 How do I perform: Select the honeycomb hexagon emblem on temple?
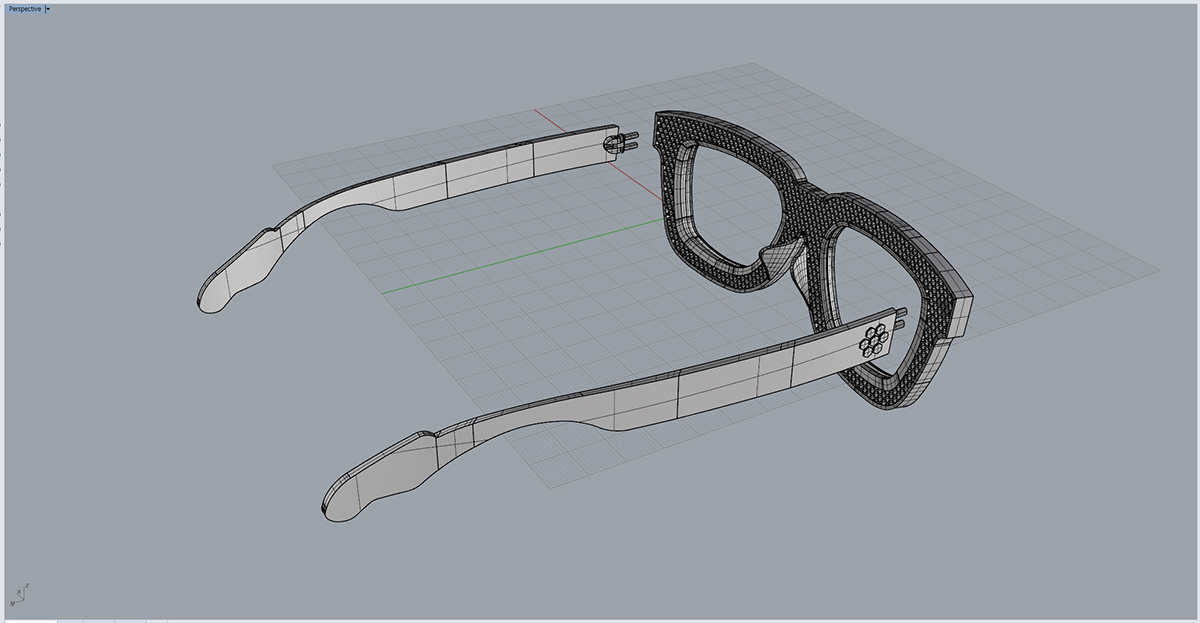pyautogui.click(x=875, y=340)
